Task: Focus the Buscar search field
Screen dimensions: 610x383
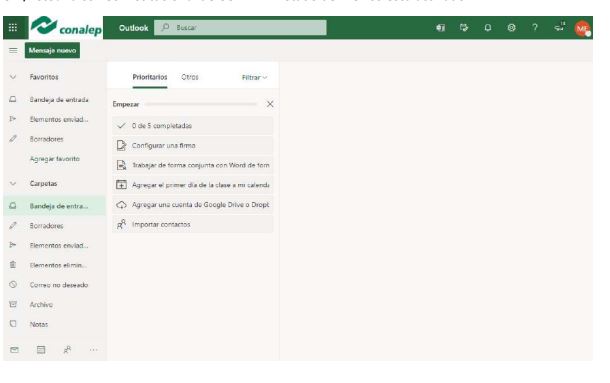Action: point(240,28)
